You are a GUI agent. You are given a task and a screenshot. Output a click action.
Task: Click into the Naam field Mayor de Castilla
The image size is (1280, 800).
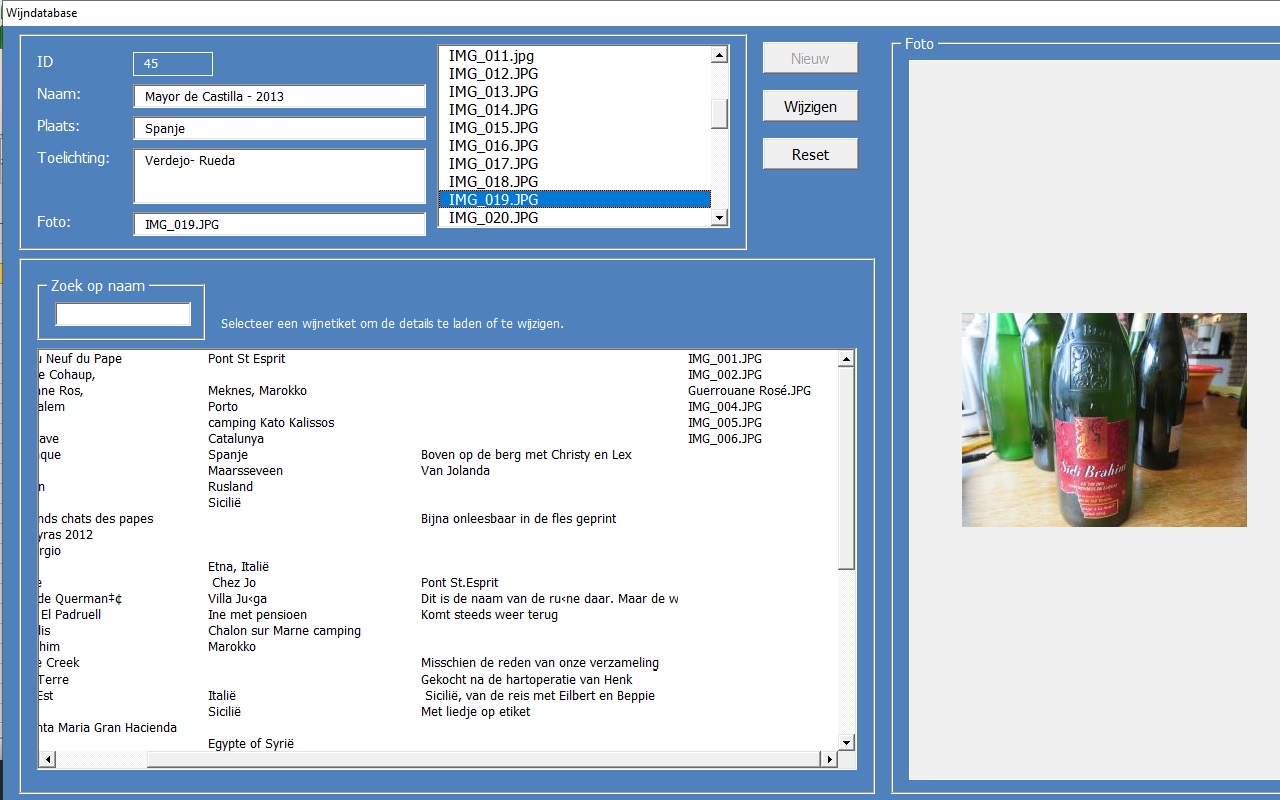pos(280,96)
